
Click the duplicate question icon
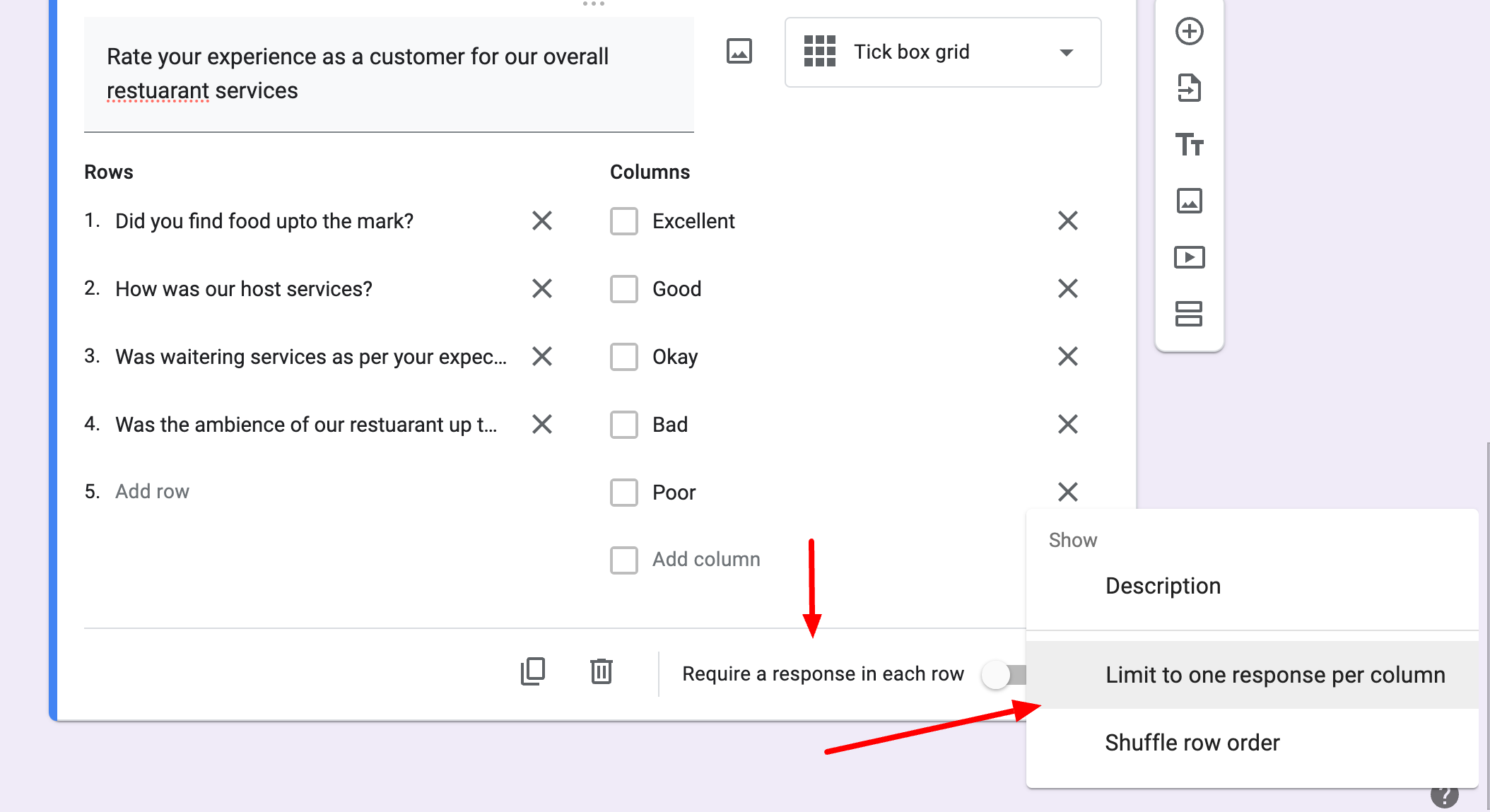[532, 672]
